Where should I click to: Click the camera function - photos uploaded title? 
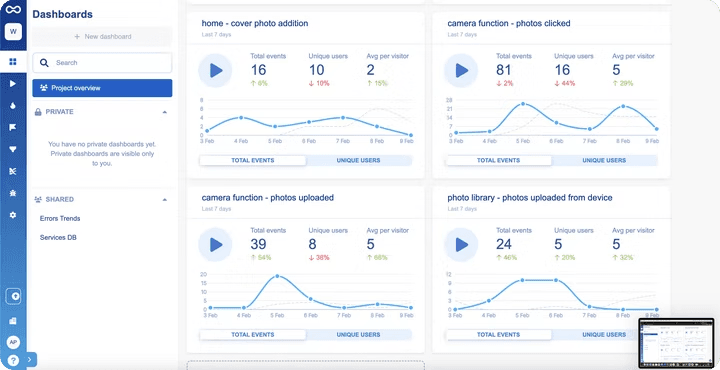(268, 197)
